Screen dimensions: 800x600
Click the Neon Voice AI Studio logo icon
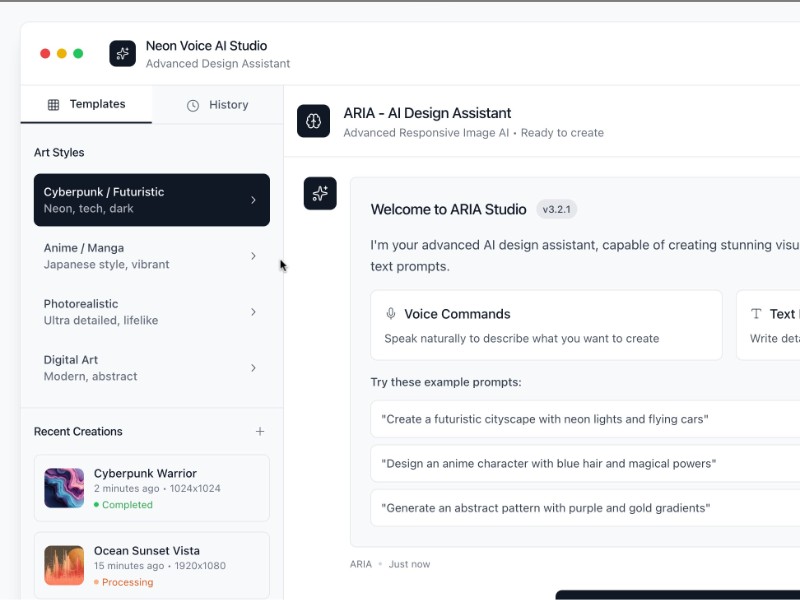(x=122, y=54)
